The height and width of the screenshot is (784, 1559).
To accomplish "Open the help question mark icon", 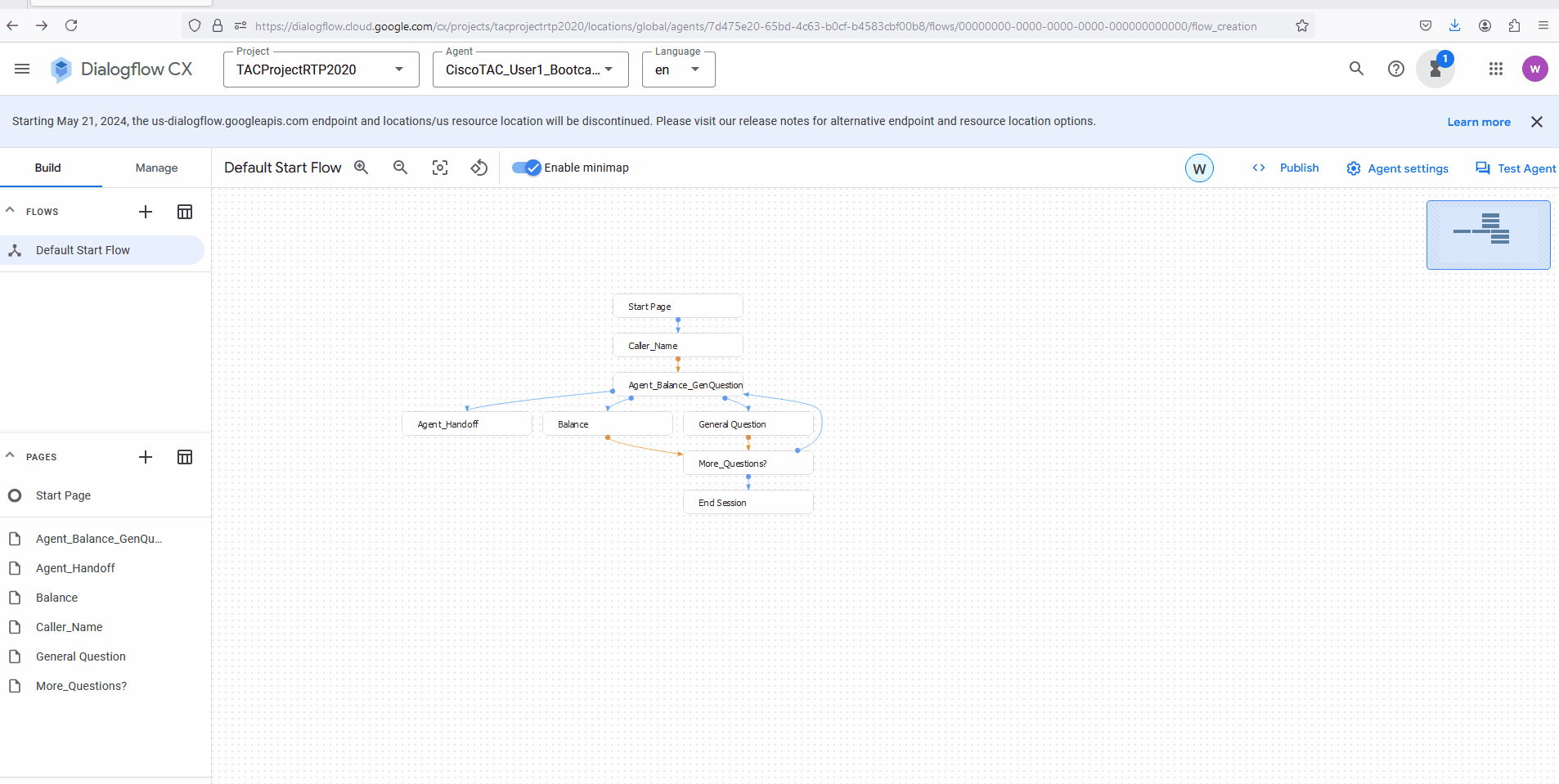I will (1396, 69).
